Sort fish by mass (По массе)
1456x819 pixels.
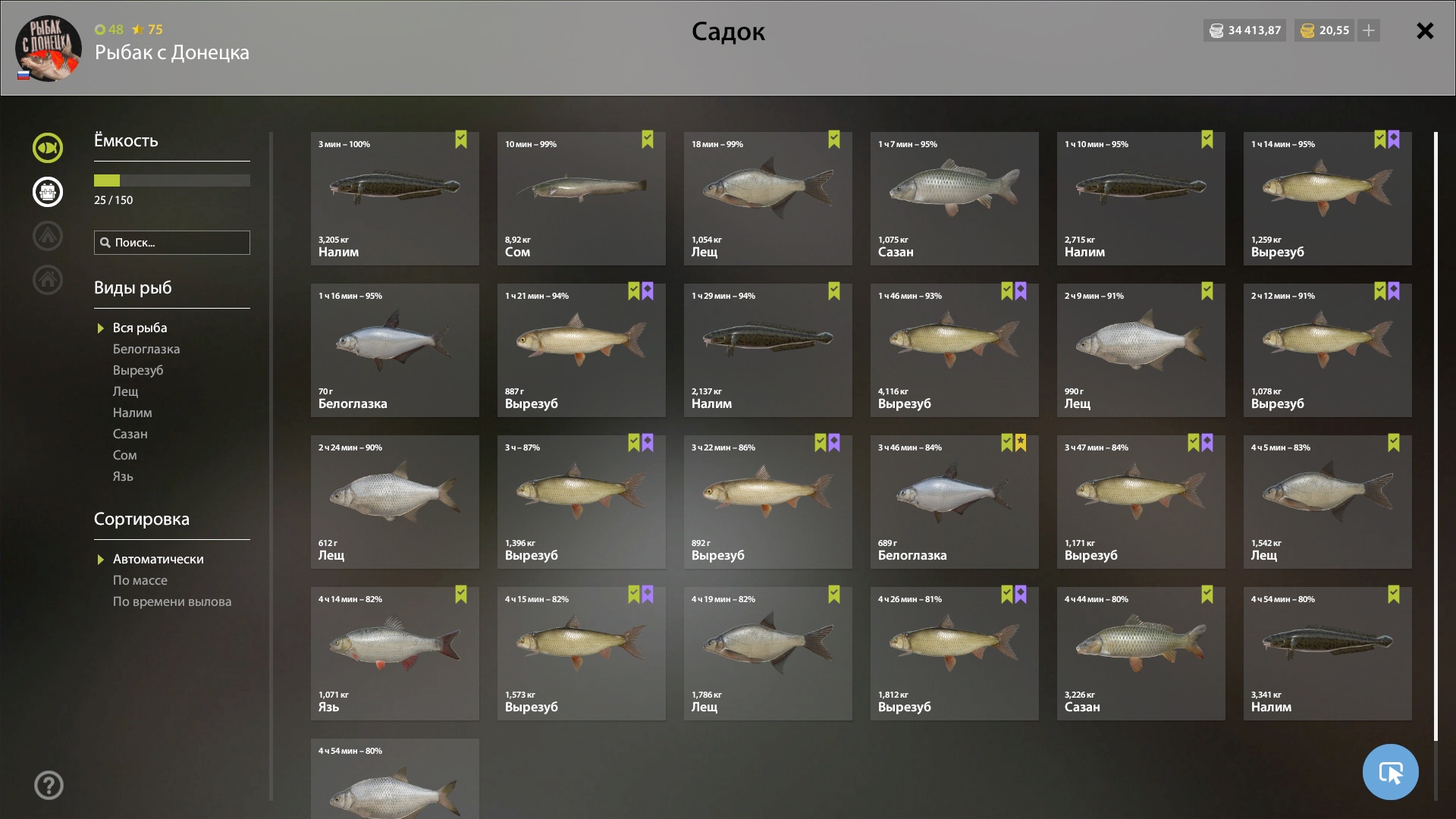[x=140, y=580]
